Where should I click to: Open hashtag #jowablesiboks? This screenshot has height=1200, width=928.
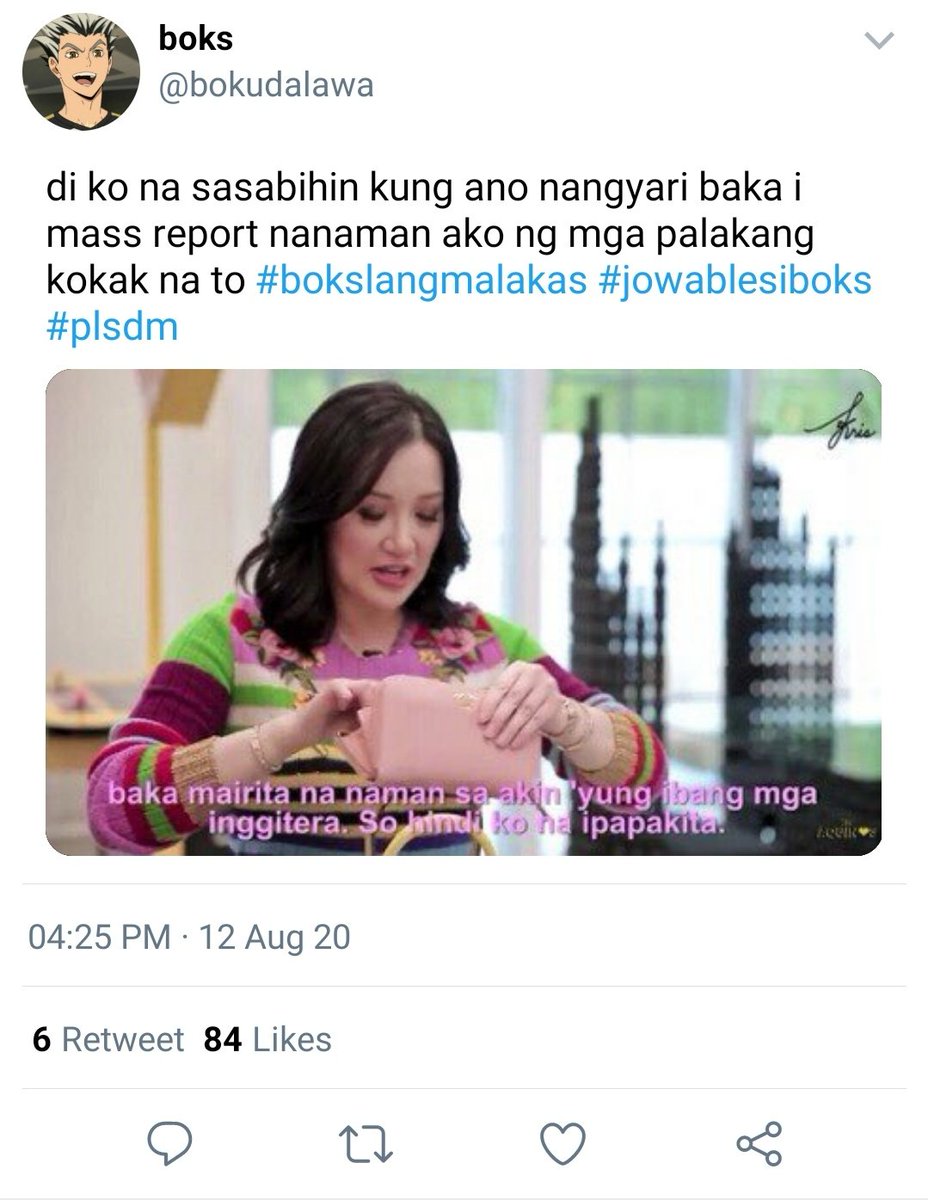click(734, 281)
